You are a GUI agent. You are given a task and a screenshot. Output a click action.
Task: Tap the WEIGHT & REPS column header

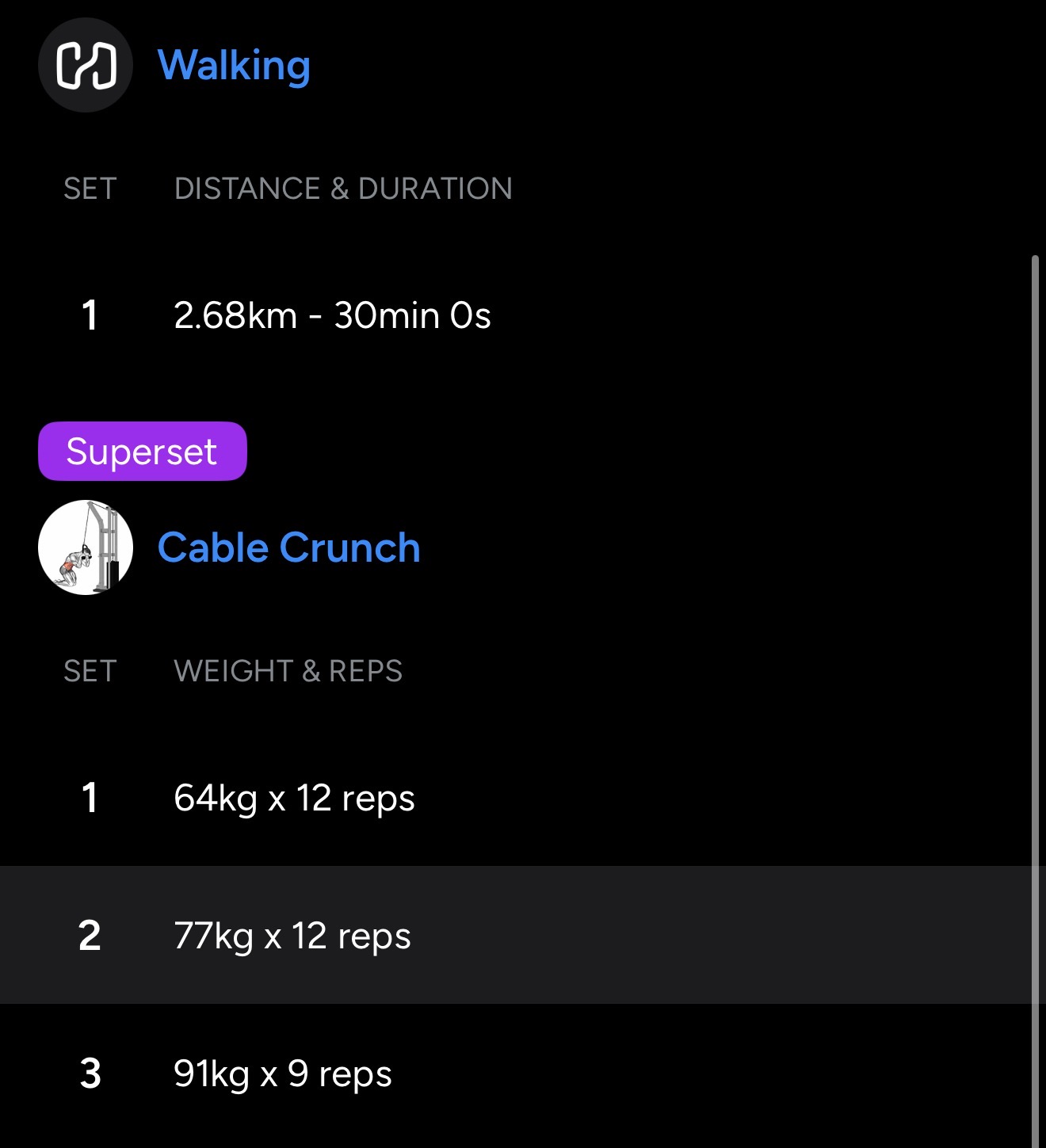tap(288, 671)
